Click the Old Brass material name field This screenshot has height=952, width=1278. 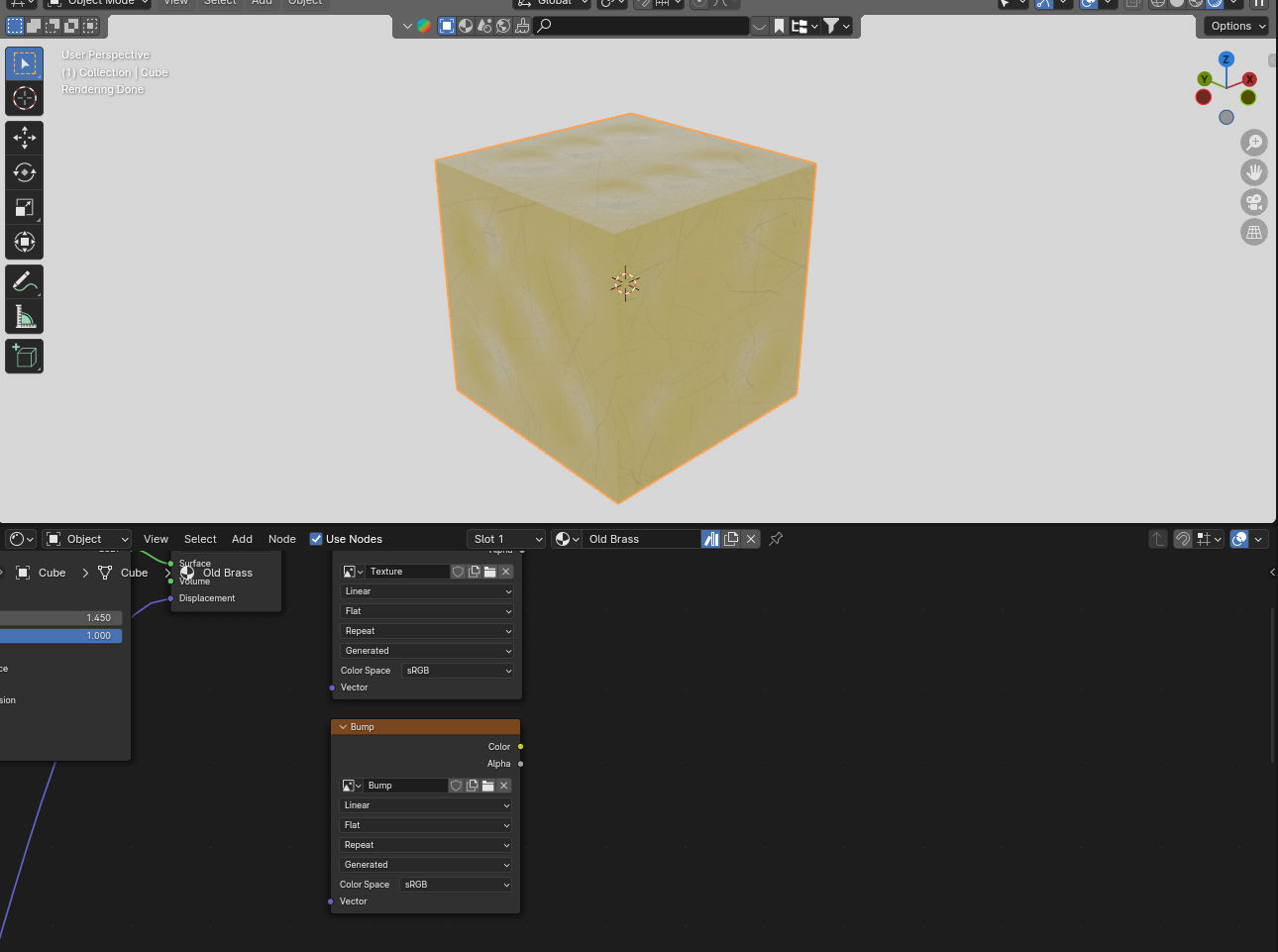point(642,539)
